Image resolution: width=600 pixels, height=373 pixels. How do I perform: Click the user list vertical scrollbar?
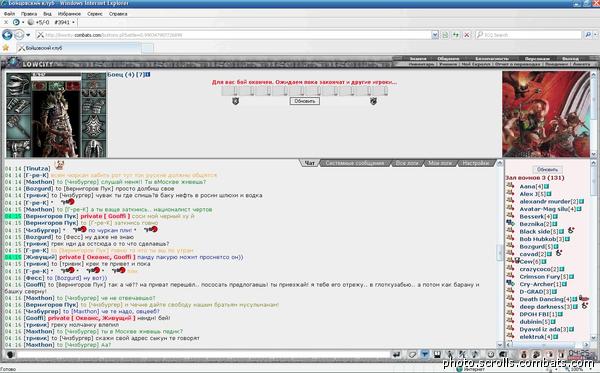click(593, 251)
